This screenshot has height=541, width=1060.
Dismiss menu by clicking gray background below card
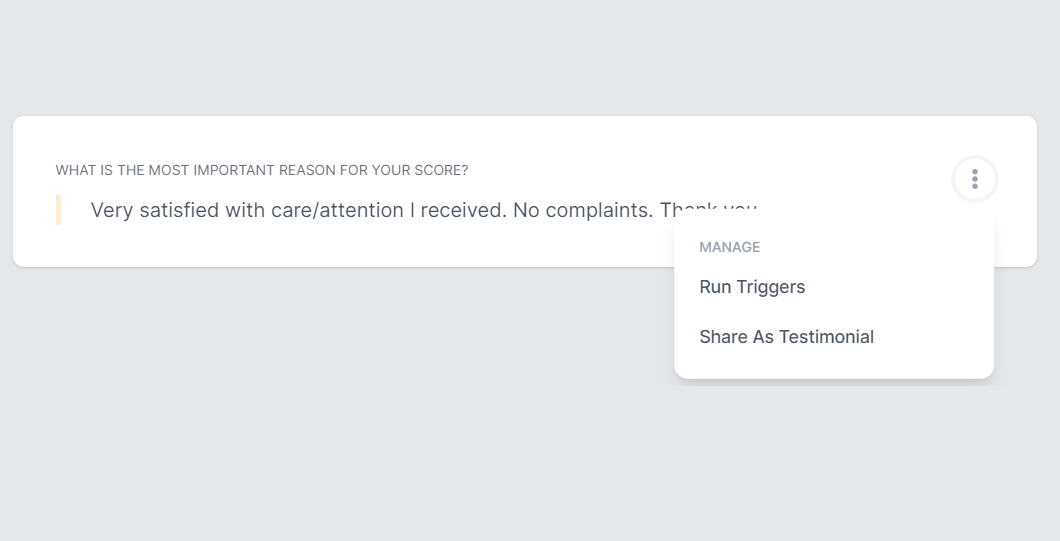tap(338, 406)
